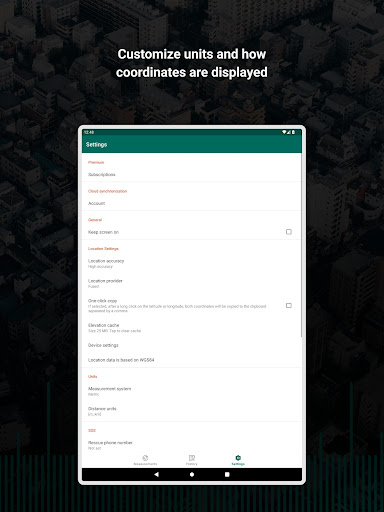The height and width of the screenshot is (512, 384).
Task: Open the Measurements tab icon
Action: point(145,458)
